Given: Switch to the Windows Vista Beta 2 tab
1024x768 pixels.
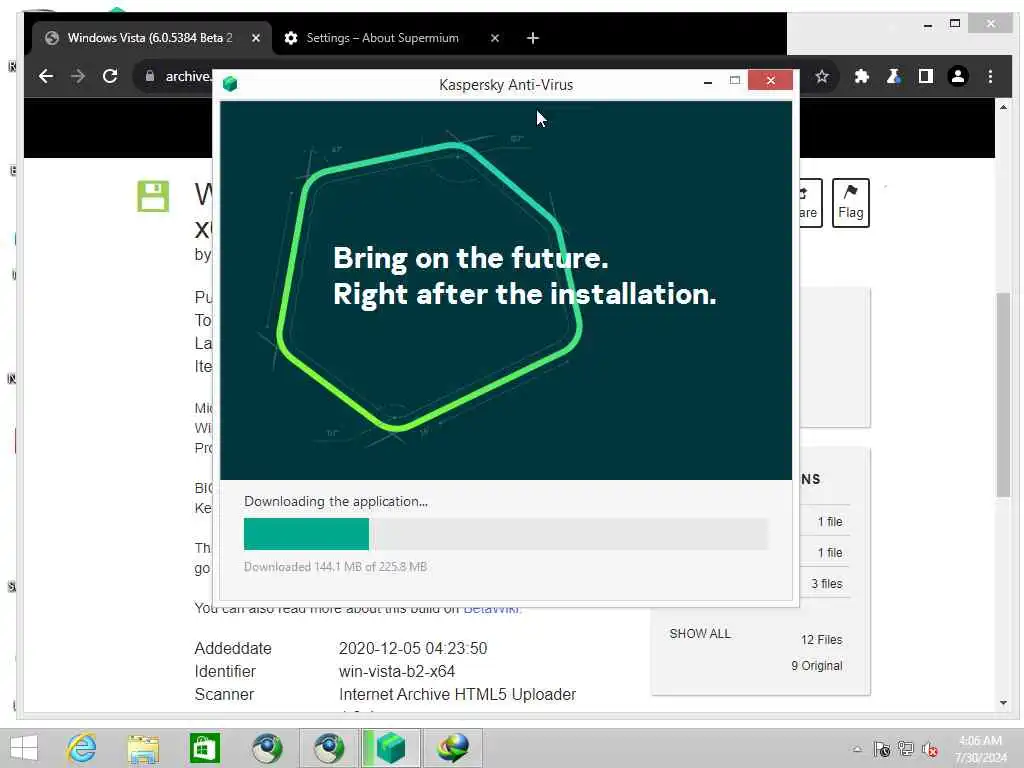Looking at the screenshot, I should click(x=150, y=38).
